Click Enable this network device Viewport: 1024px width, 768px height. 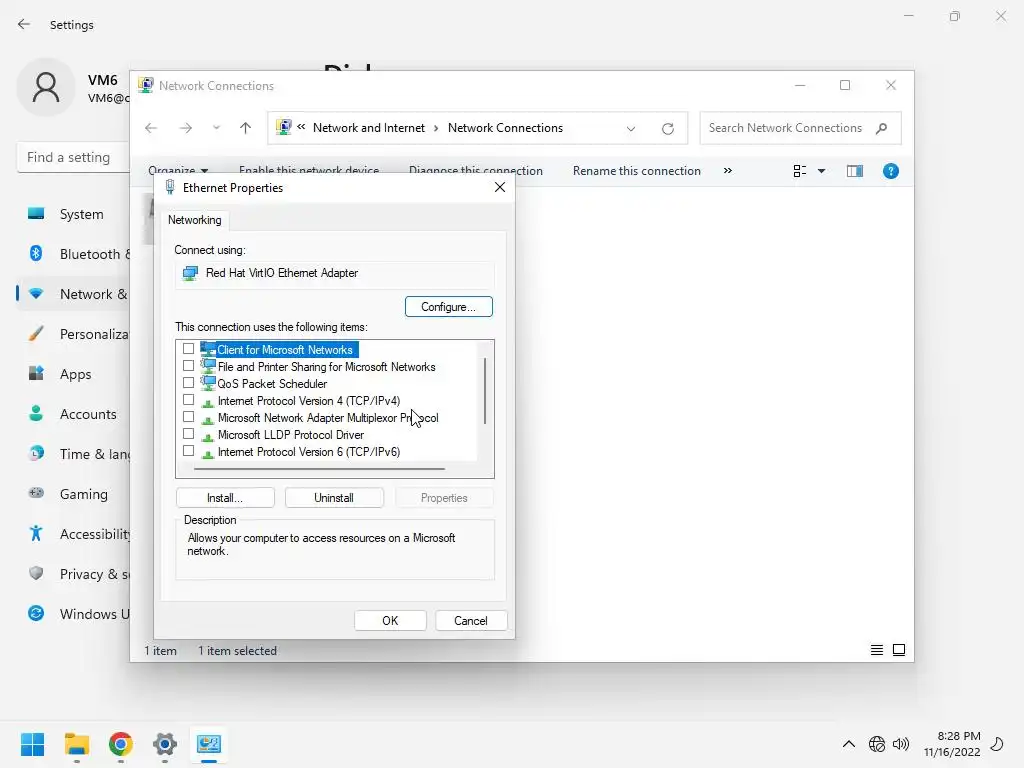tap(309, 171)
